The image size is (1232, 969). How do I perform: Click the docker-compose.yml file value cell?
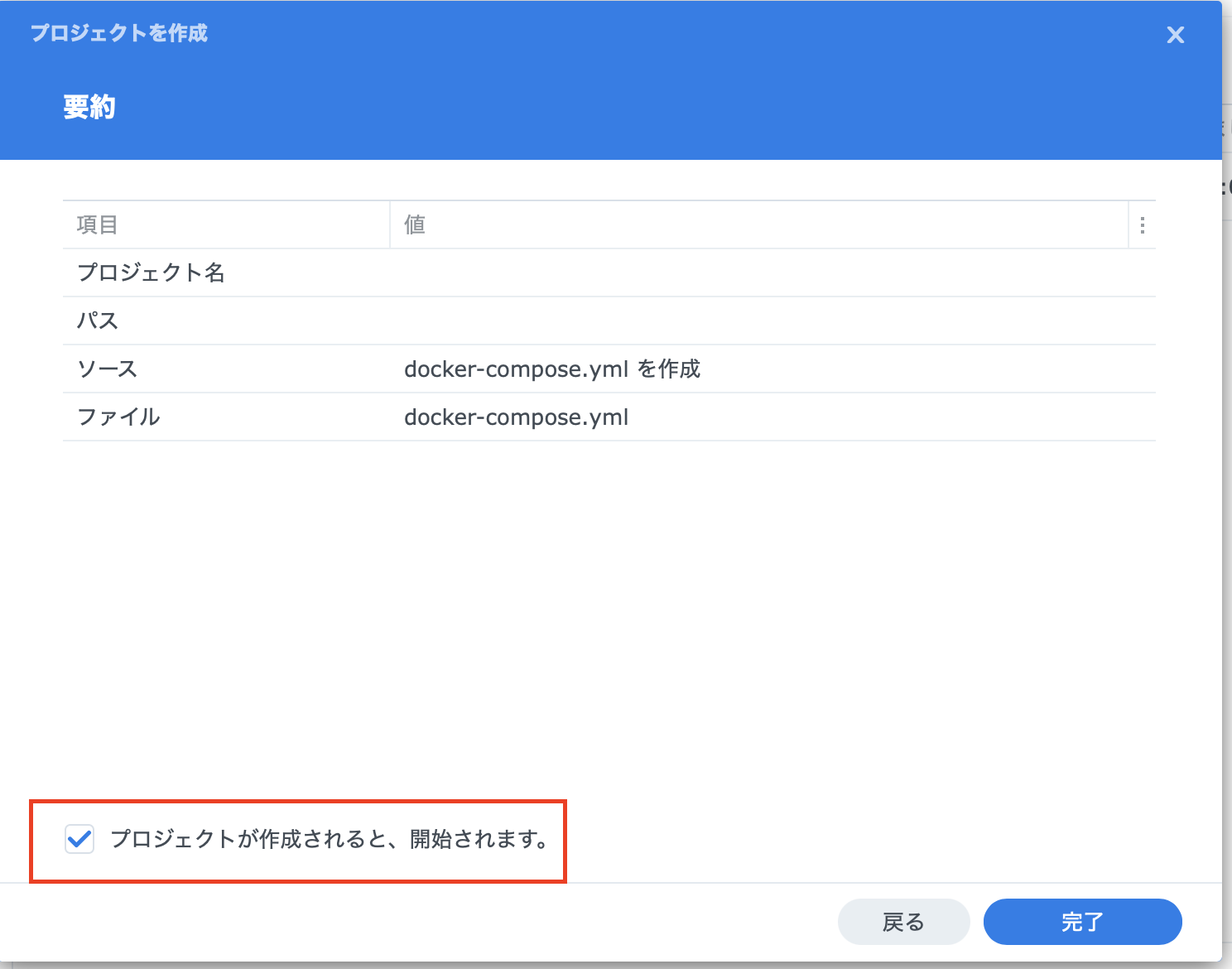tap(516, 417)
